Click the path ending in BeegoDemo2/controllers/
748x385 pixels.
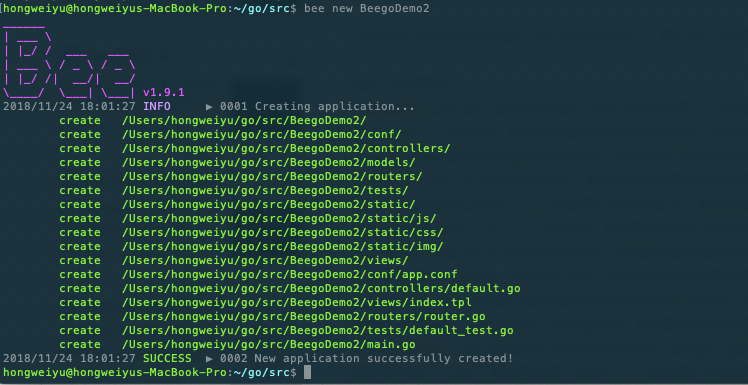286,148
